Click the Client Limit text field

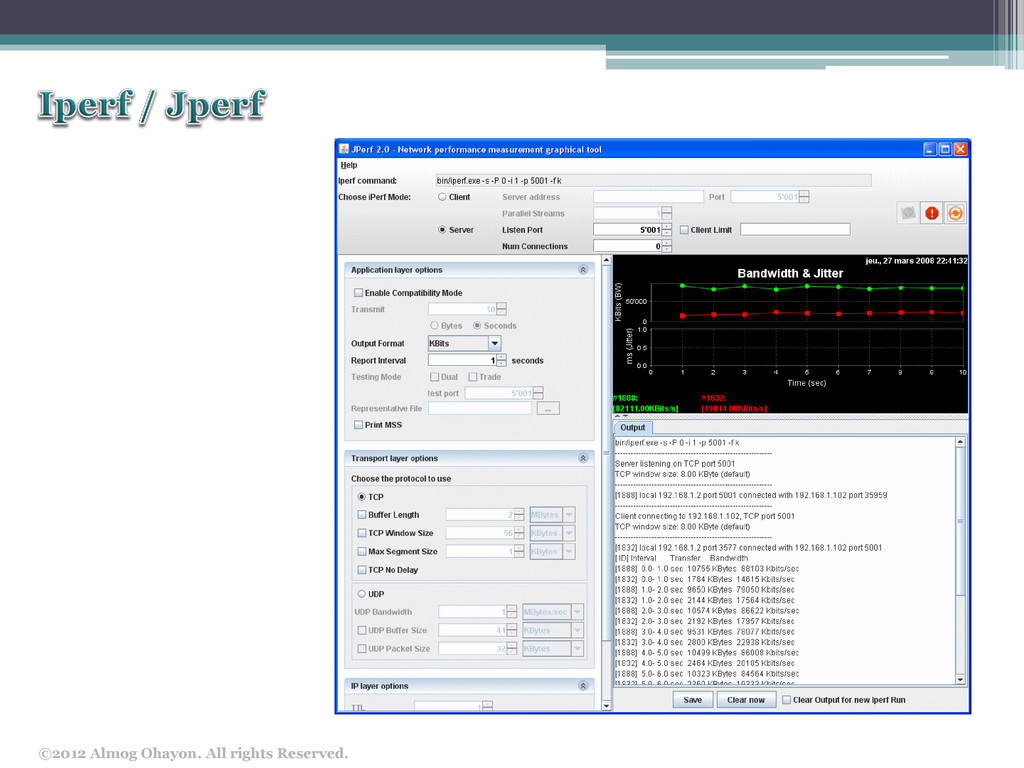tap(795, 230)
